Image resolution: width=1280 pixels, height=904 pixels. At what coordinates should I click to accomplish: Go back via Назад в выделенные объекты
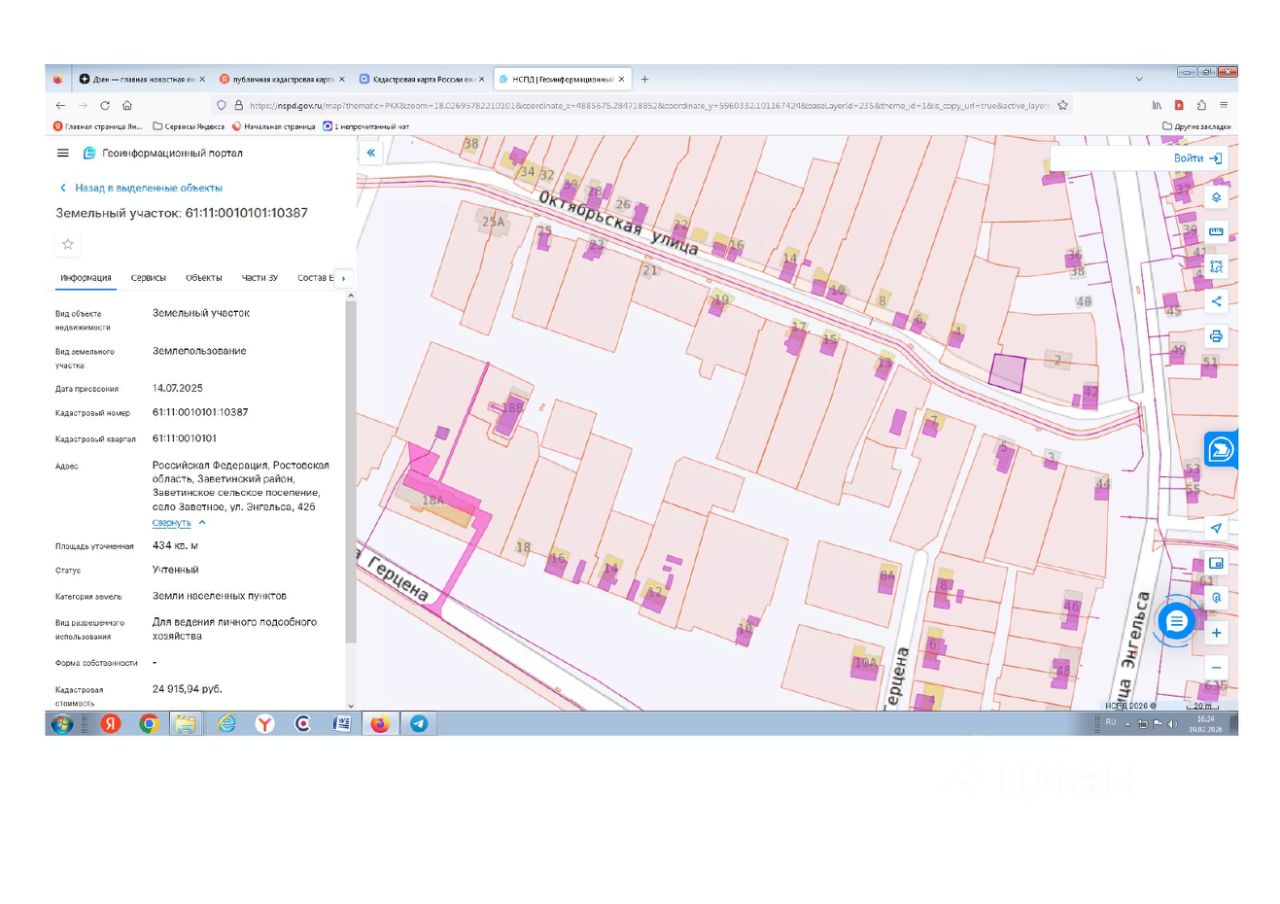pyautogui.click(x=140, y=188)
